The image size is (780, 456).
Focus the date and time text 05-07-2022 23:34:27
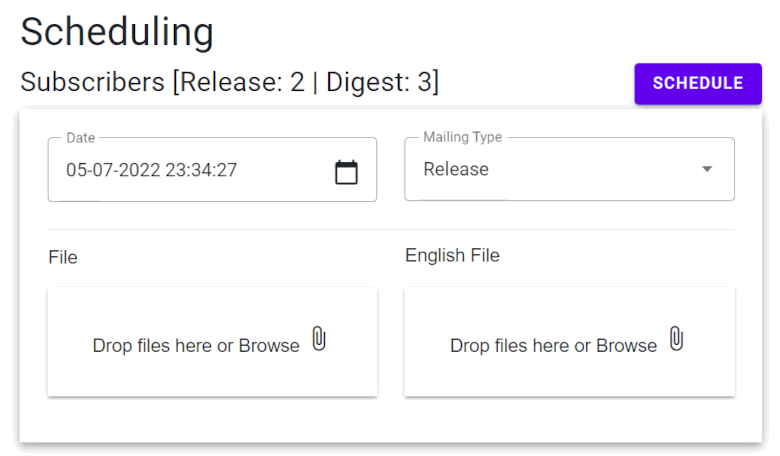152,170
